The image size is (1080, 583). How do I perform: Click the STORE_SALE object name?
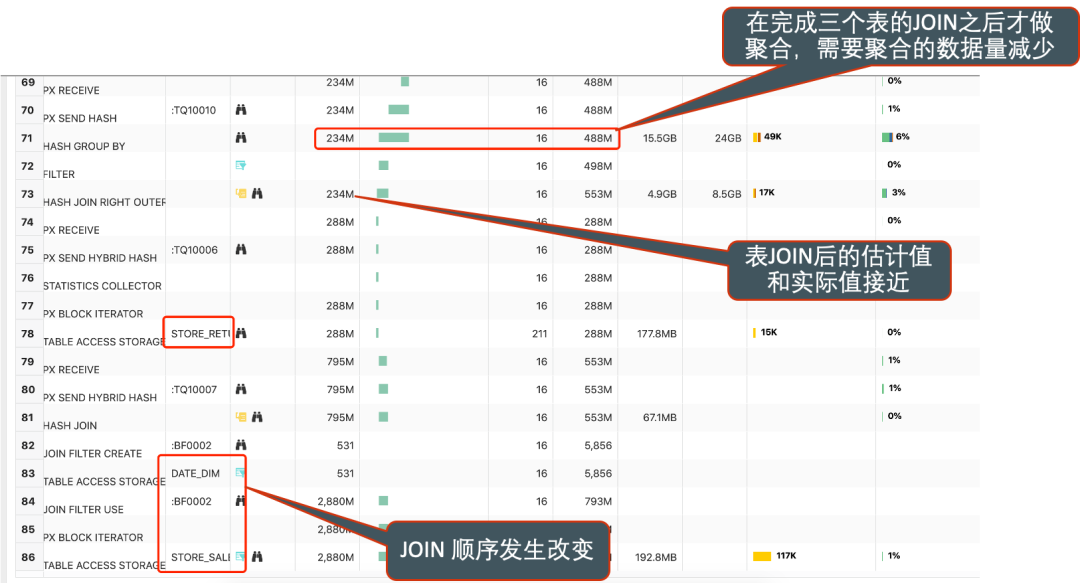[200, 557]
